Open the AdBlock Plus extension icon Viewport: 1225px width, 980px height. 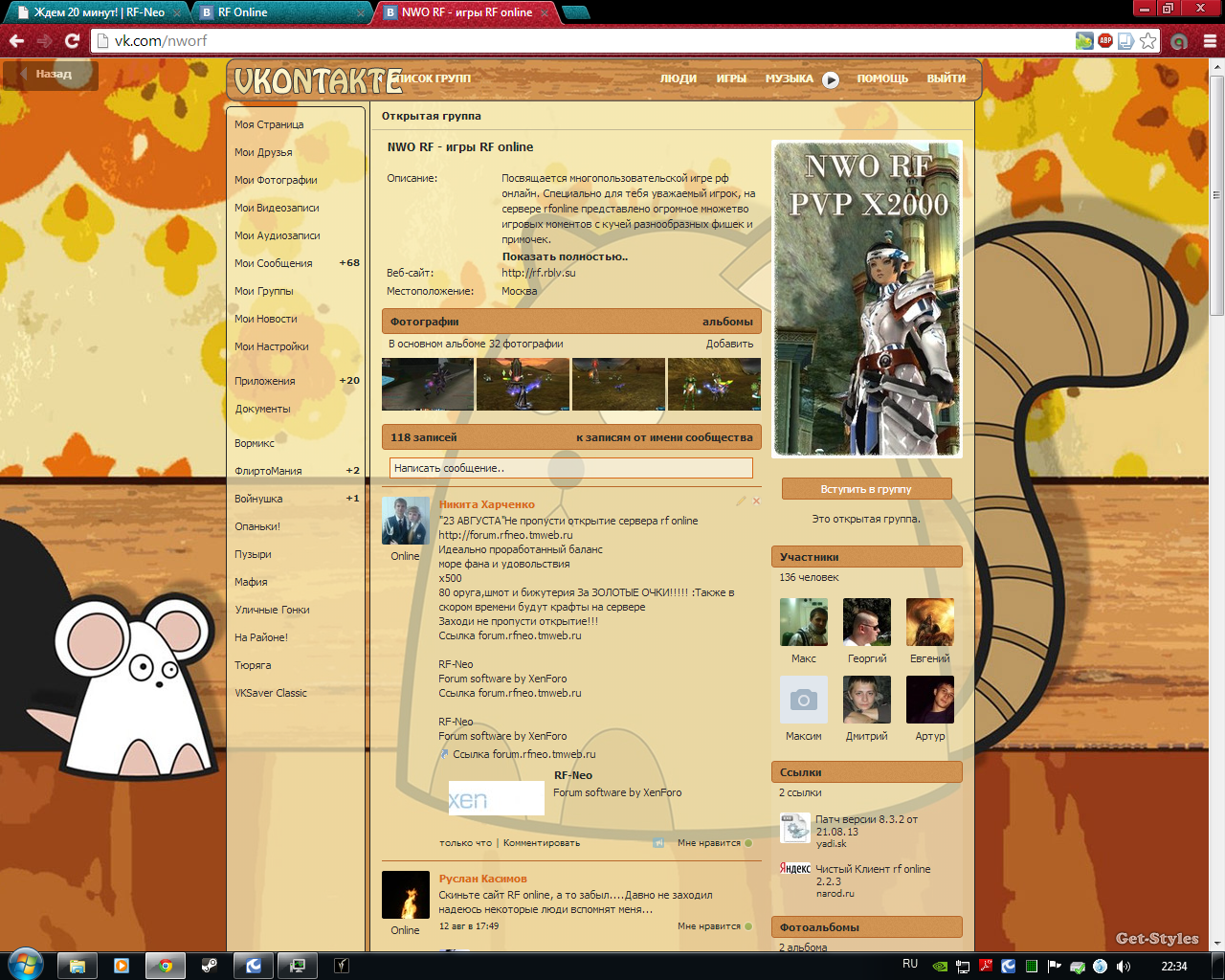click(x=1105, y=40)
